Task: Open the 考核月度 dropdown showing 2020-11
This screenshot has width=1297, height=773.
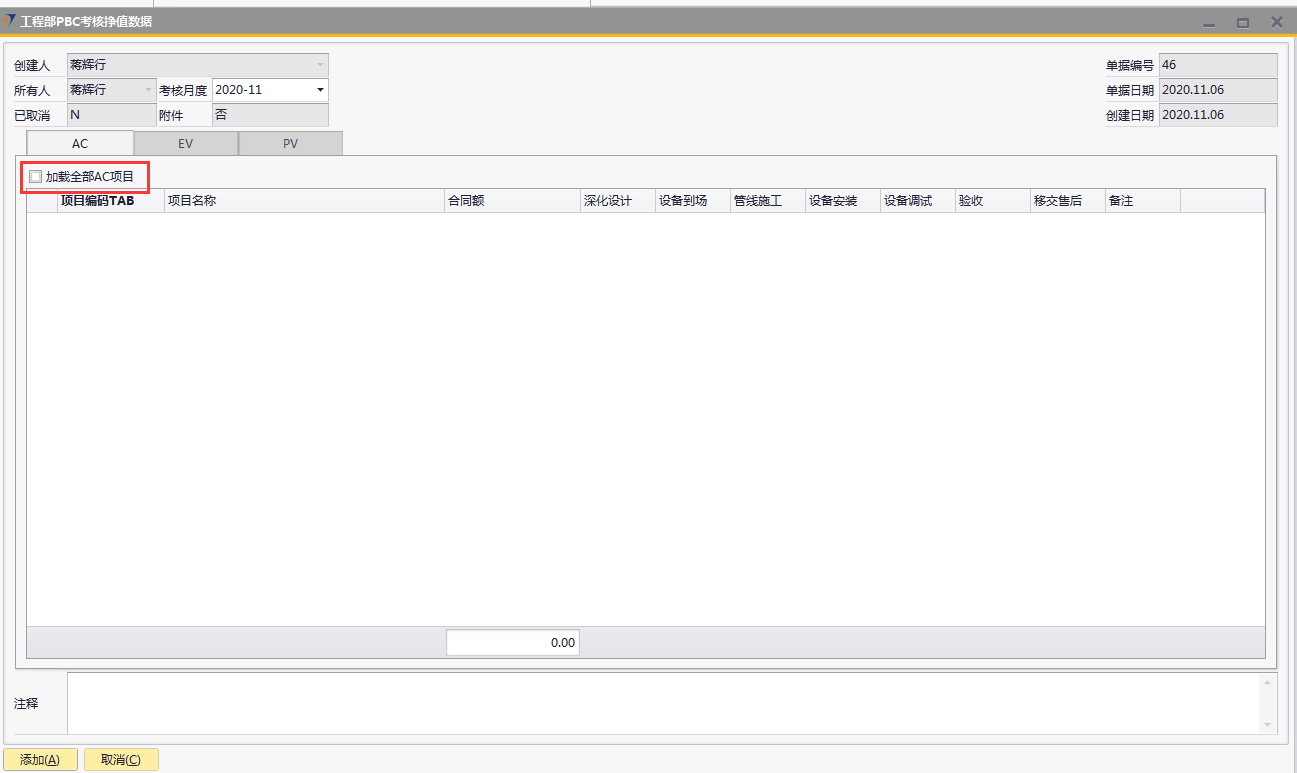Action: pyautogui.click(x=320, y=90)
